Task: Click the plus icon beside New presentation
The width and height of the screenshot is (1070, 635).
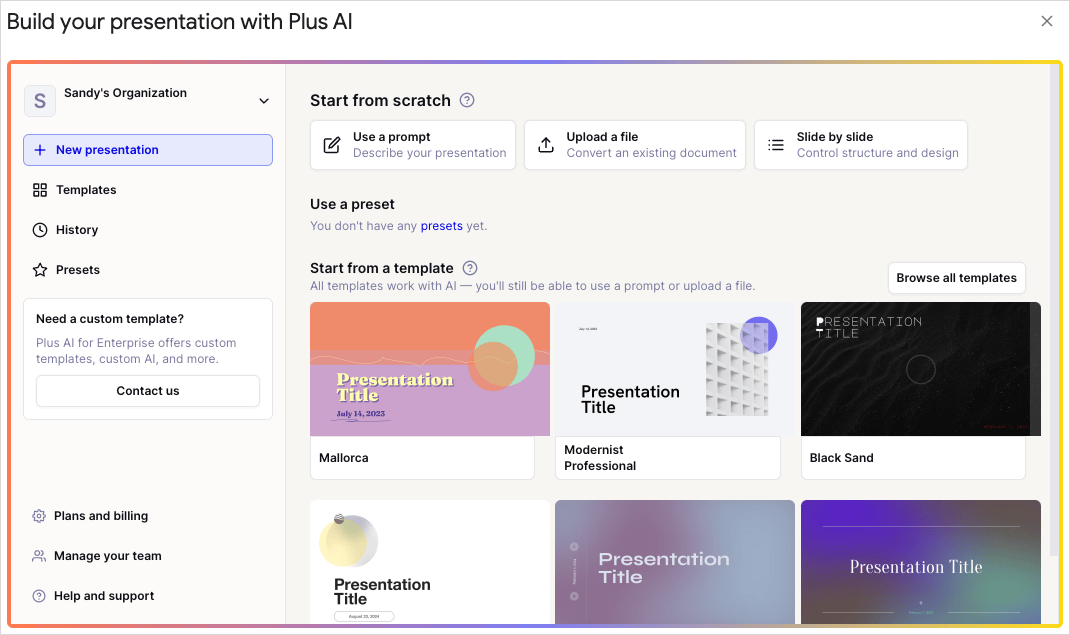Action: tap(40, 150)
